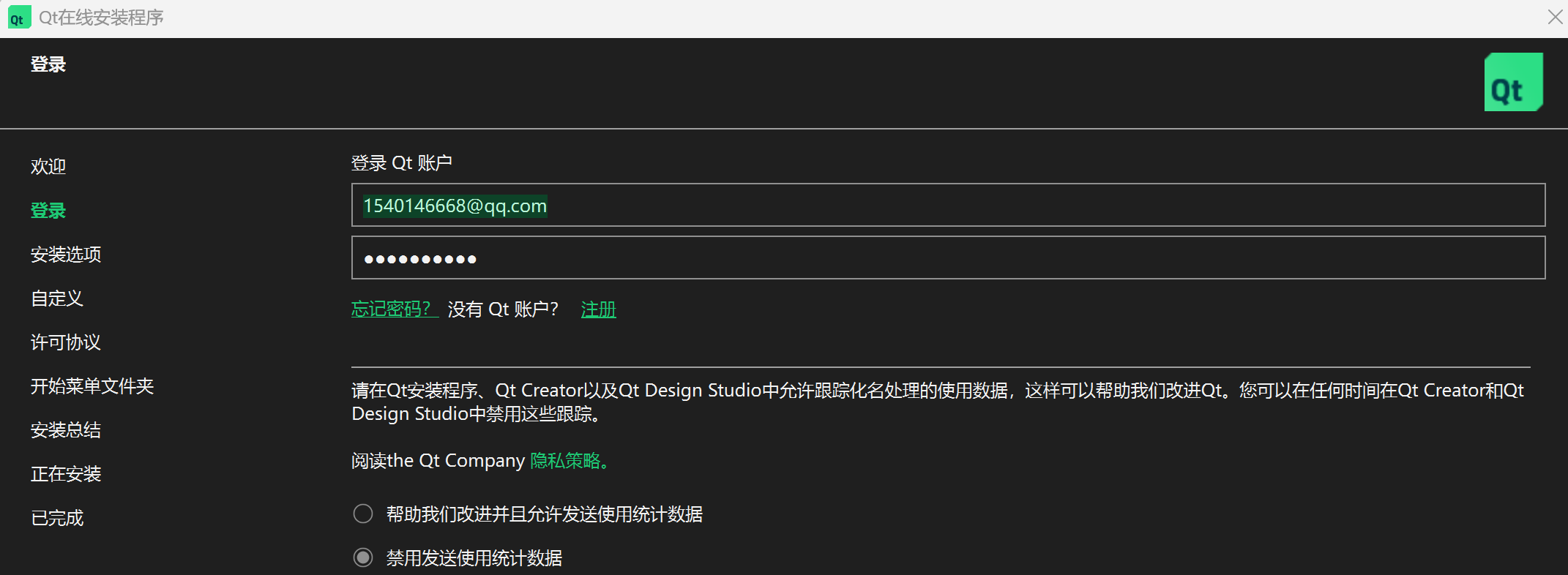Click the 自定义 step in the sidebar

click(57, 298)
